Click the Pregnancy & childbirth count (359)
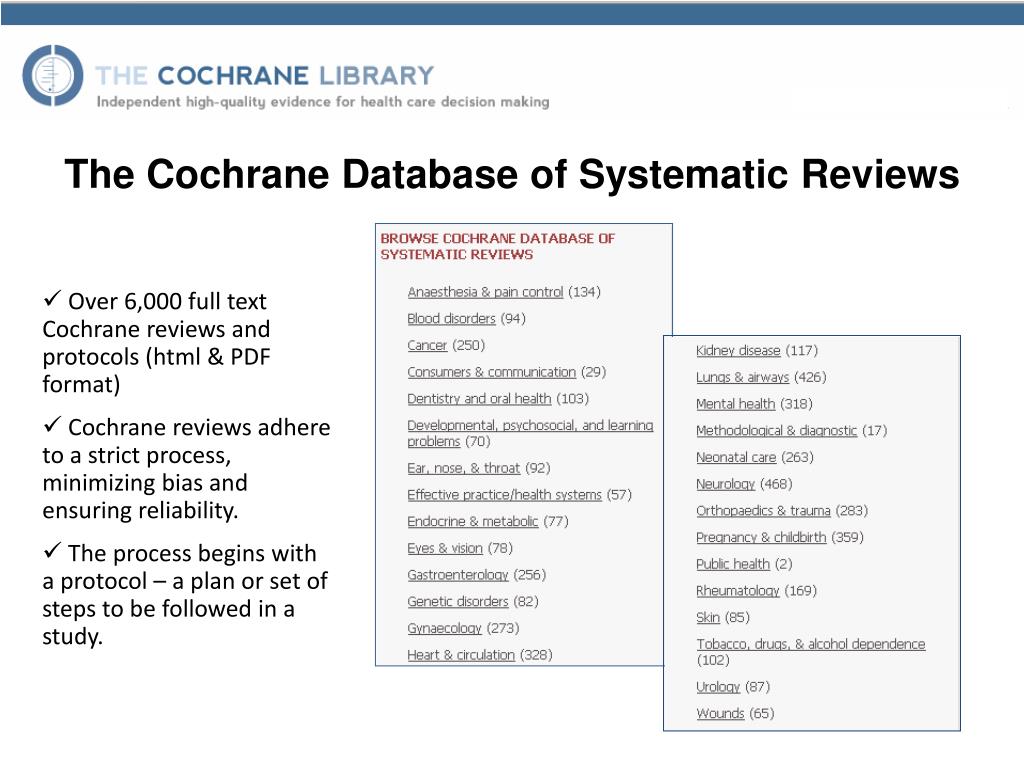1024x768 pixels. coord(848,537)
